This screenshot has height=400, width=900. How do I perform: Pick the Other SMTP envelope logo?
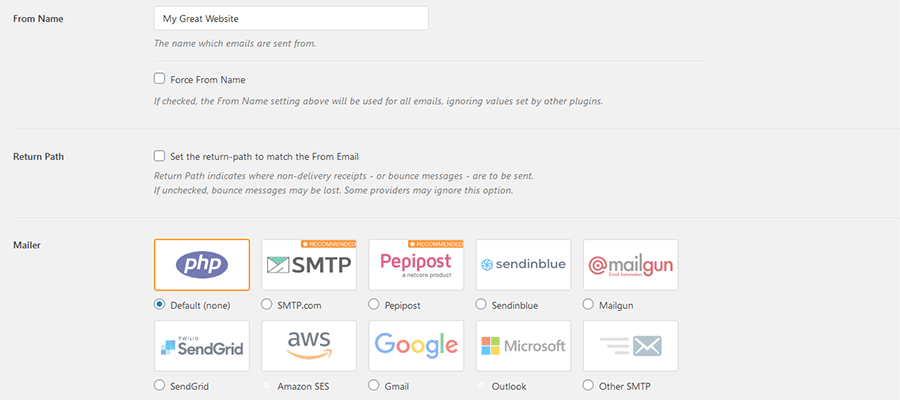pyautogui.click(x=630, y=345)
